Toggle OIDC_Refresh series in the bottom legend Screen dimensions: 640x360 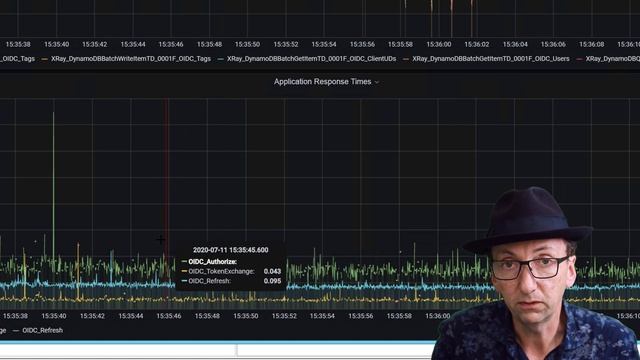pos(42,330)
